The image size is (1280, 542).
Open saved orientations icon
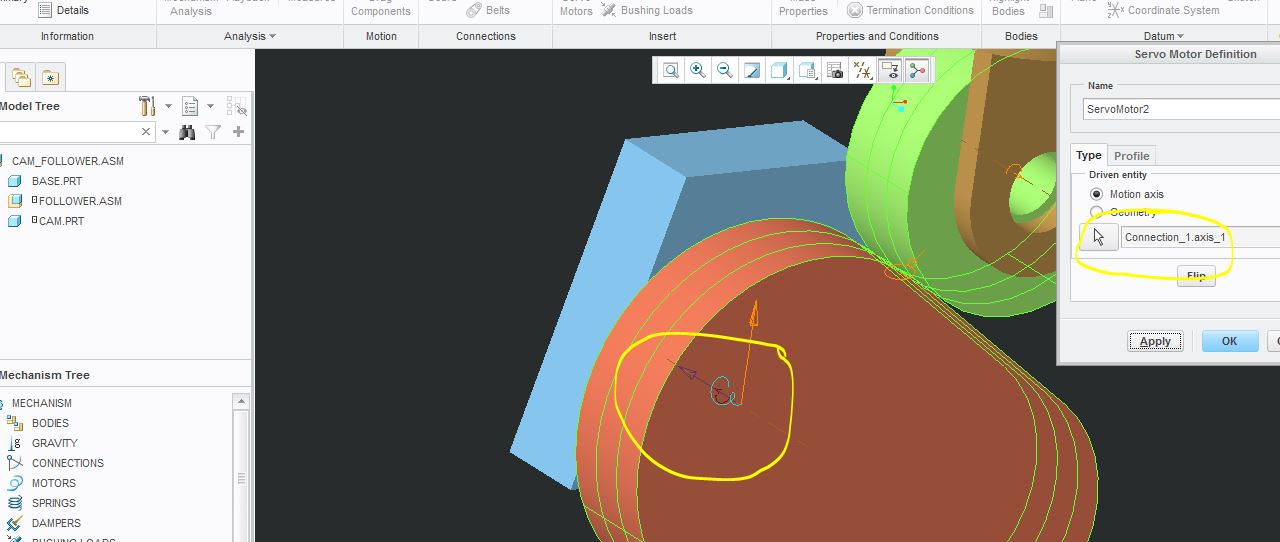[808, 70]
